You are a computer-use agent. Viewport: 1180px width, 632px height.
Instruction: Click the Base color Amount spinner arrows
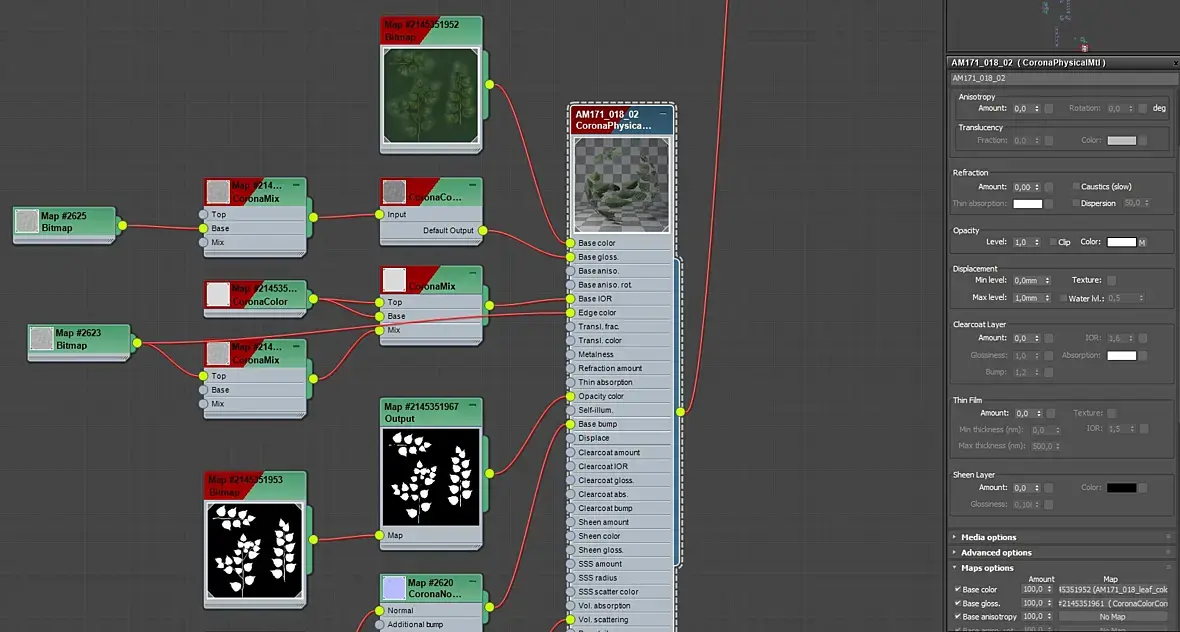pos(1049,590)
